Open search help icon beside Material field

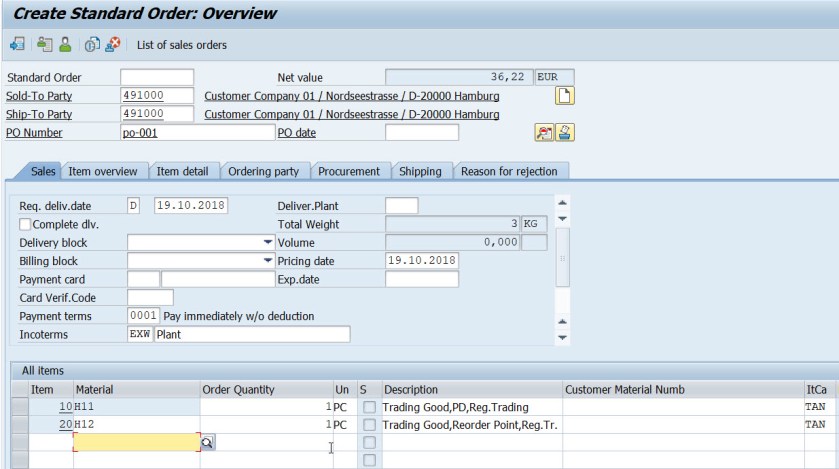coord(208,441)
